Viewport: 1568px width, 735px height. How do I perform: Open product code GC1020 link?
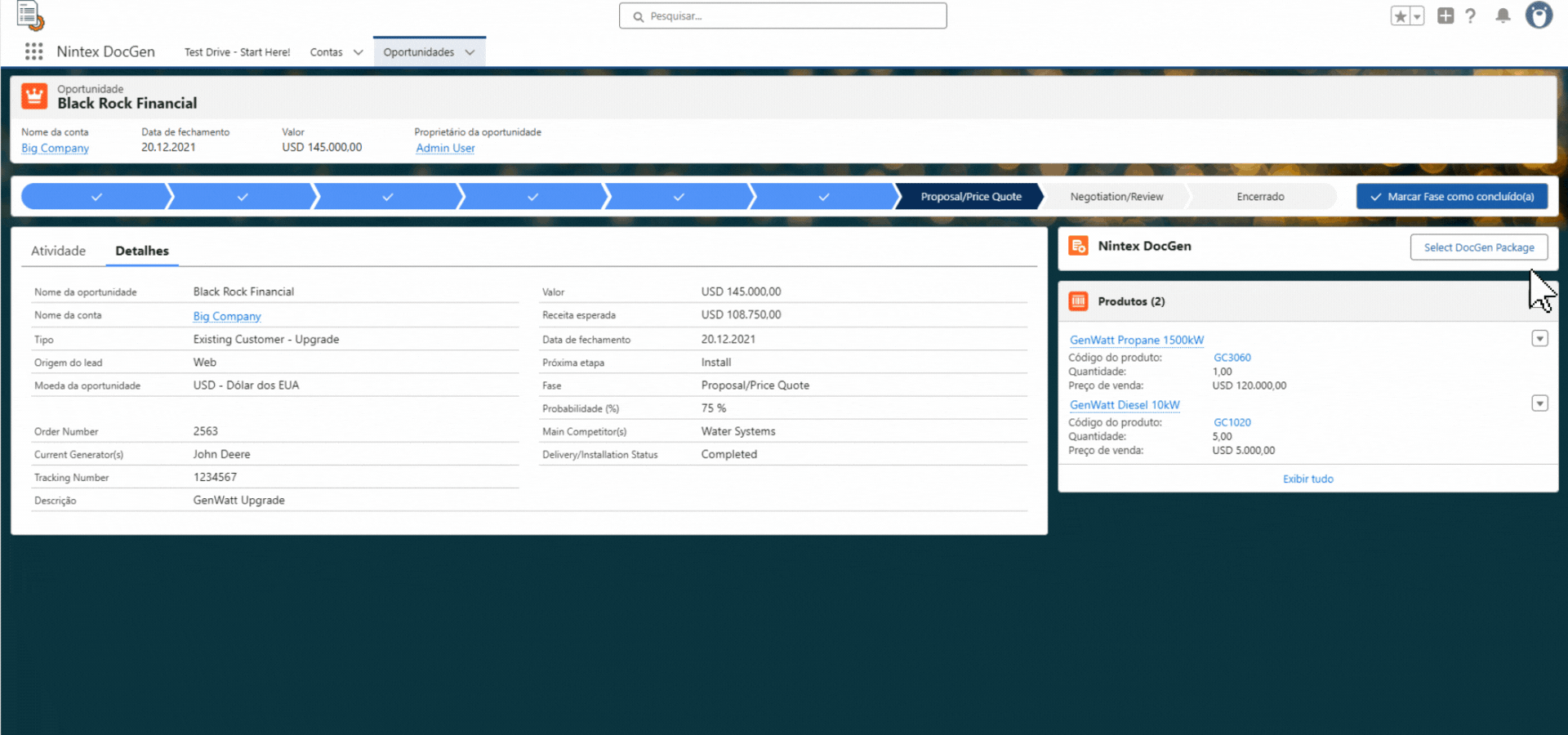1232,422
